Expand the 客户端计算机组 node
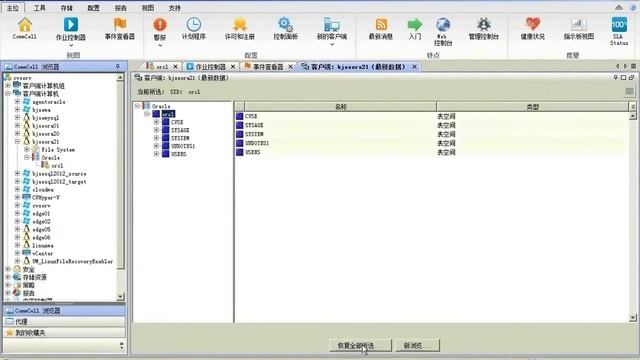This screenshot has height=360, width=640. click(8, 86)
